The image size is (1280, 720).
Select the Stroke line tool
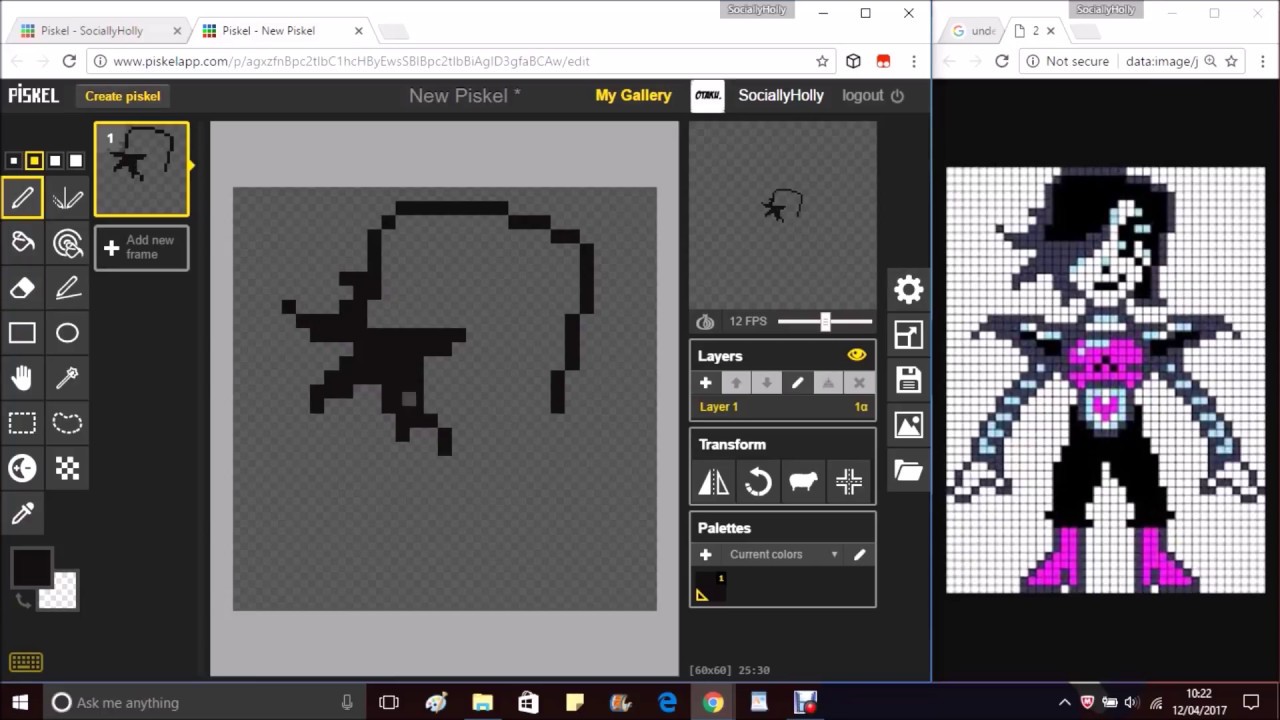coord(67,288)
